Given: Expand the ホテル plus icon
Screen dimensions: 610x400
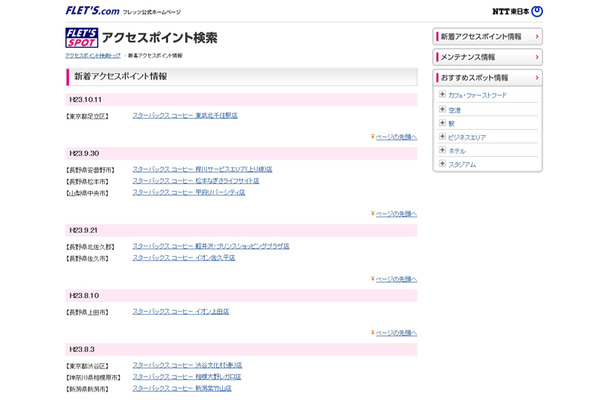Looking at the screenshot, I should 442,150.
